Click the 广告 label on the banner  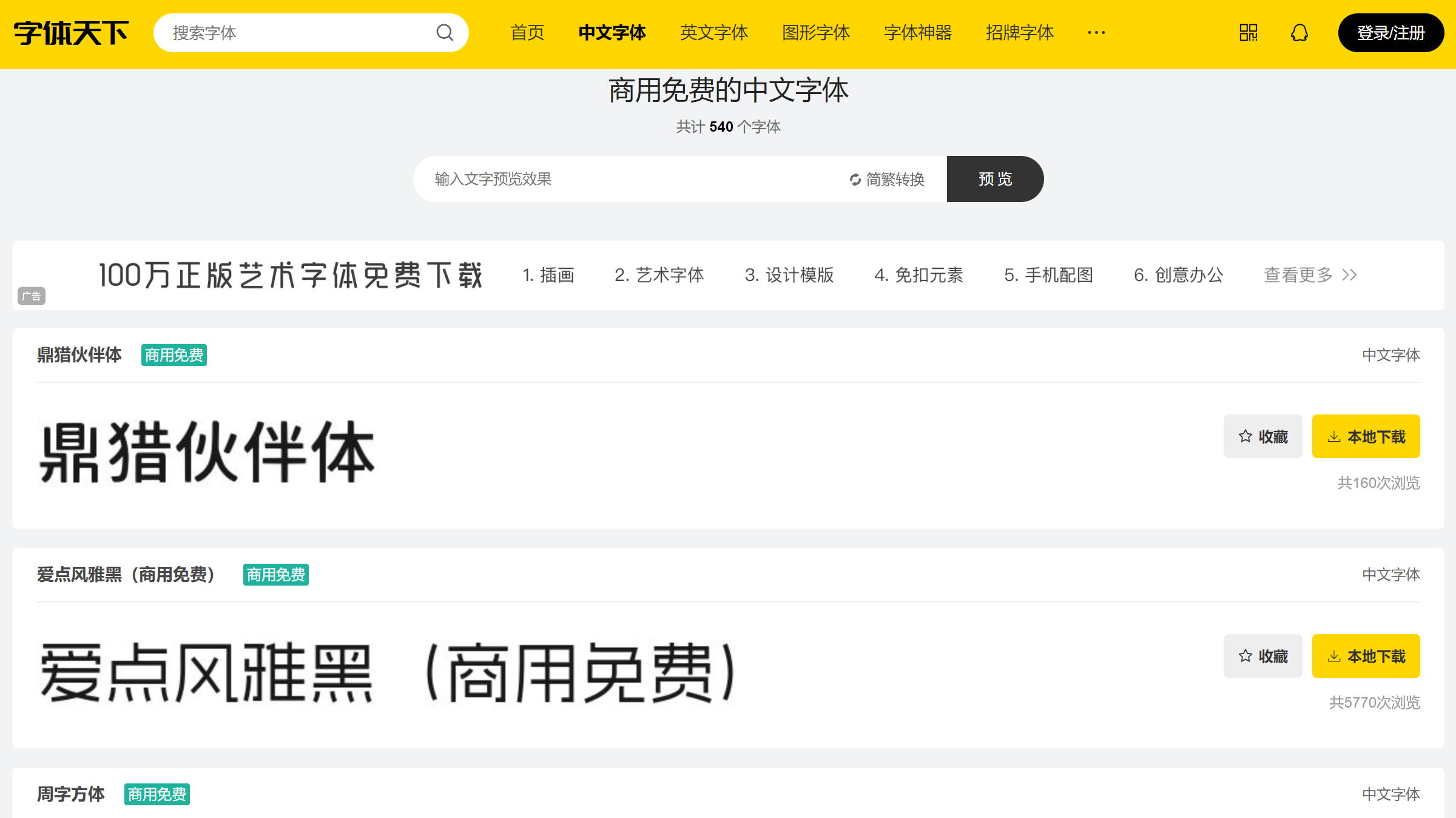pyautogui.click(x=32, y=297)
